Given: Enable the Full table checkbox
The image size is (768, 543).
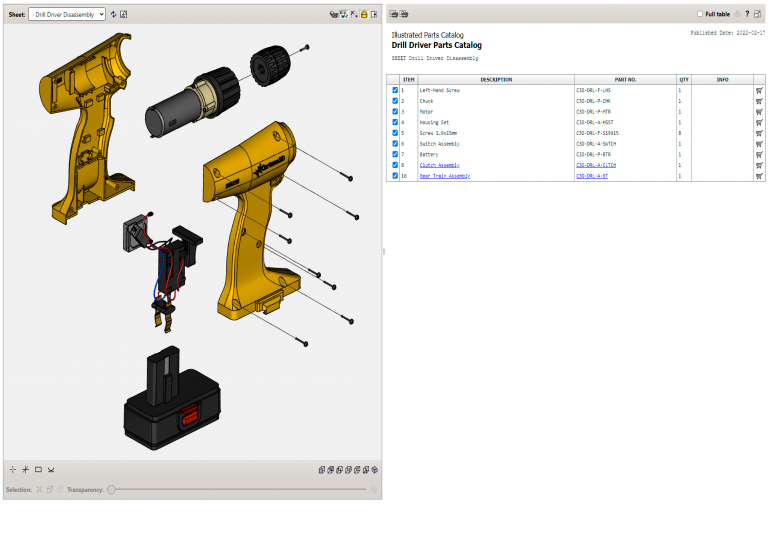Looking at the screenshot, I should 700,14.
